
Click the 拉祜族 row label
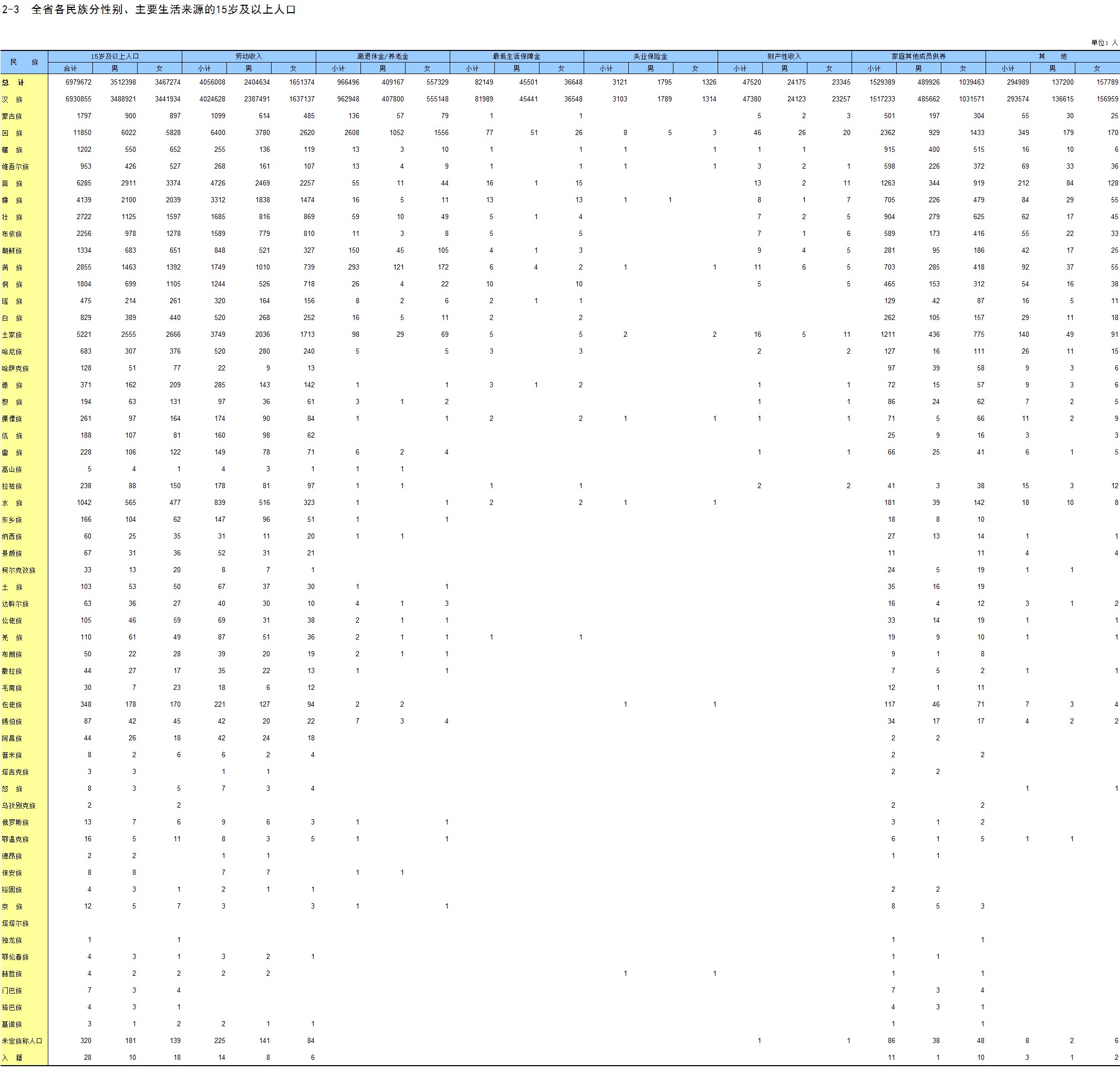point(12,487)
